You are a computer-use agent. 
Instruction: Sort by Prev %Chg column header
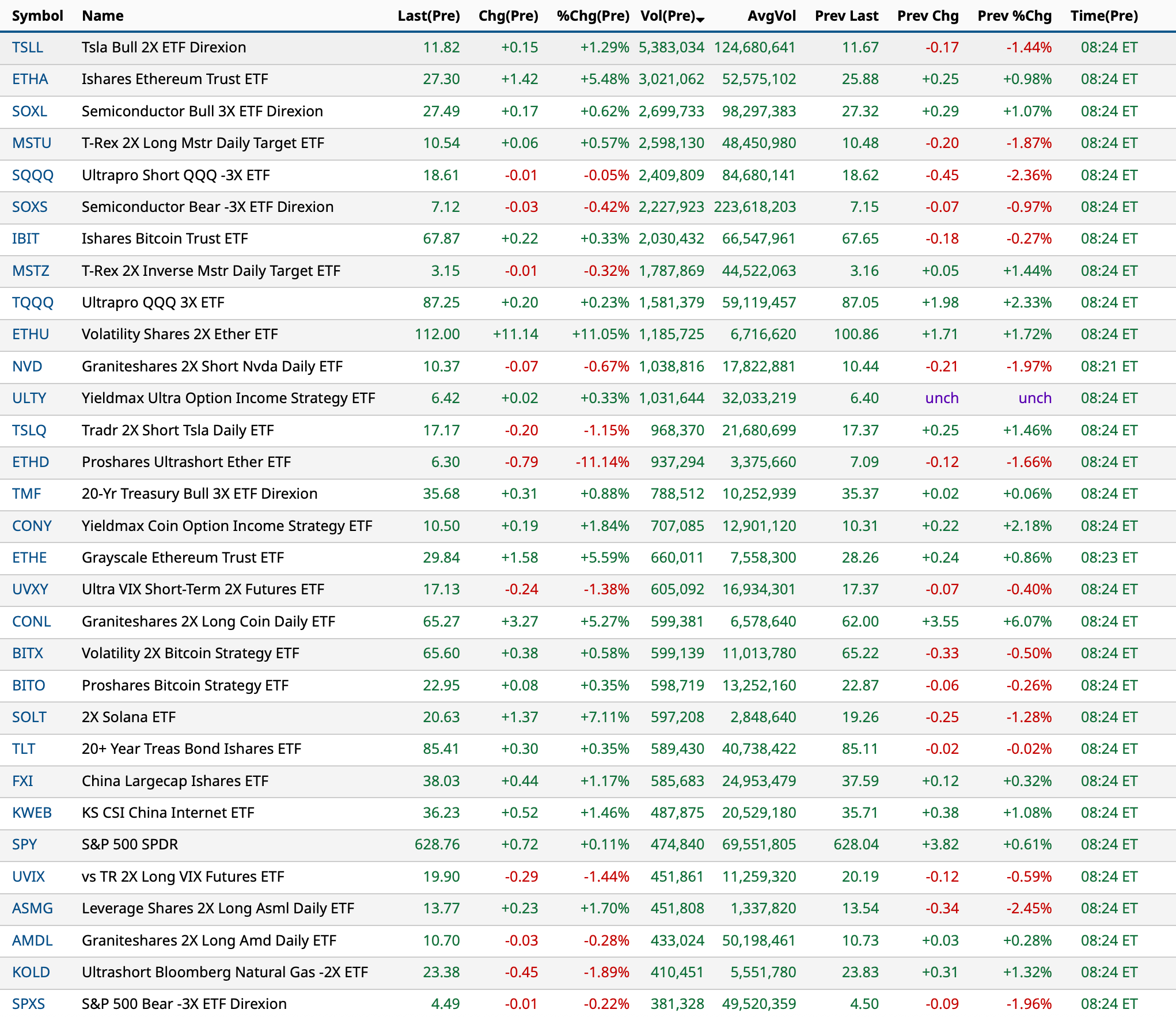point(1014,16)
